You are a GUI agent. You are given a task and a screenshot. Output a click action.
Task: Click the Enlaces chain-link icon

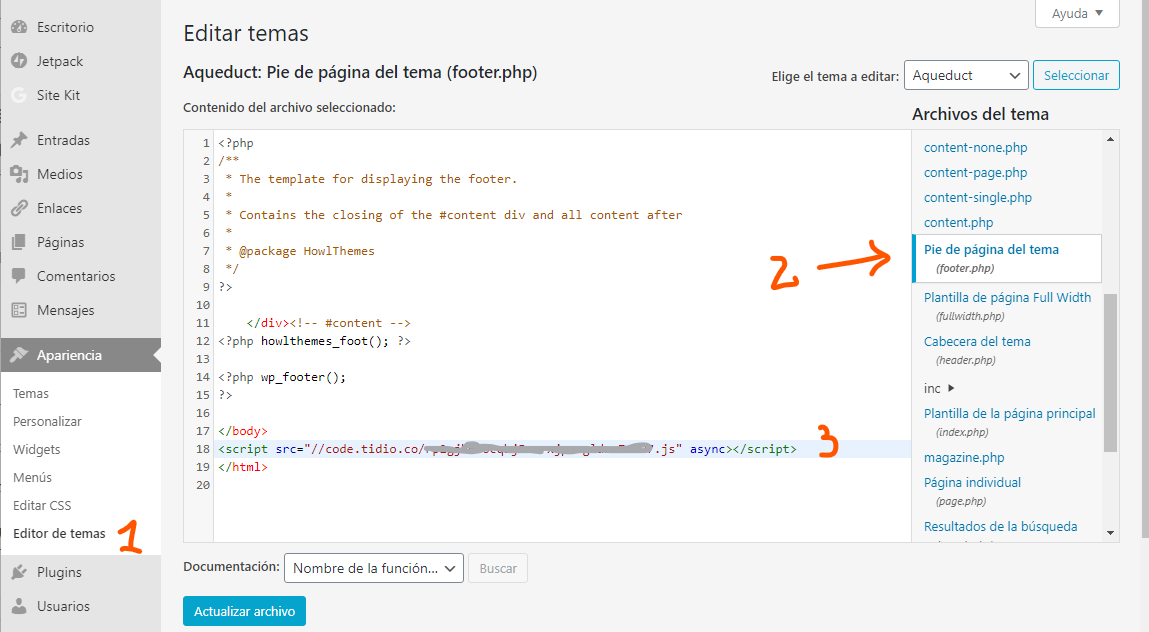tap(19, 208)
